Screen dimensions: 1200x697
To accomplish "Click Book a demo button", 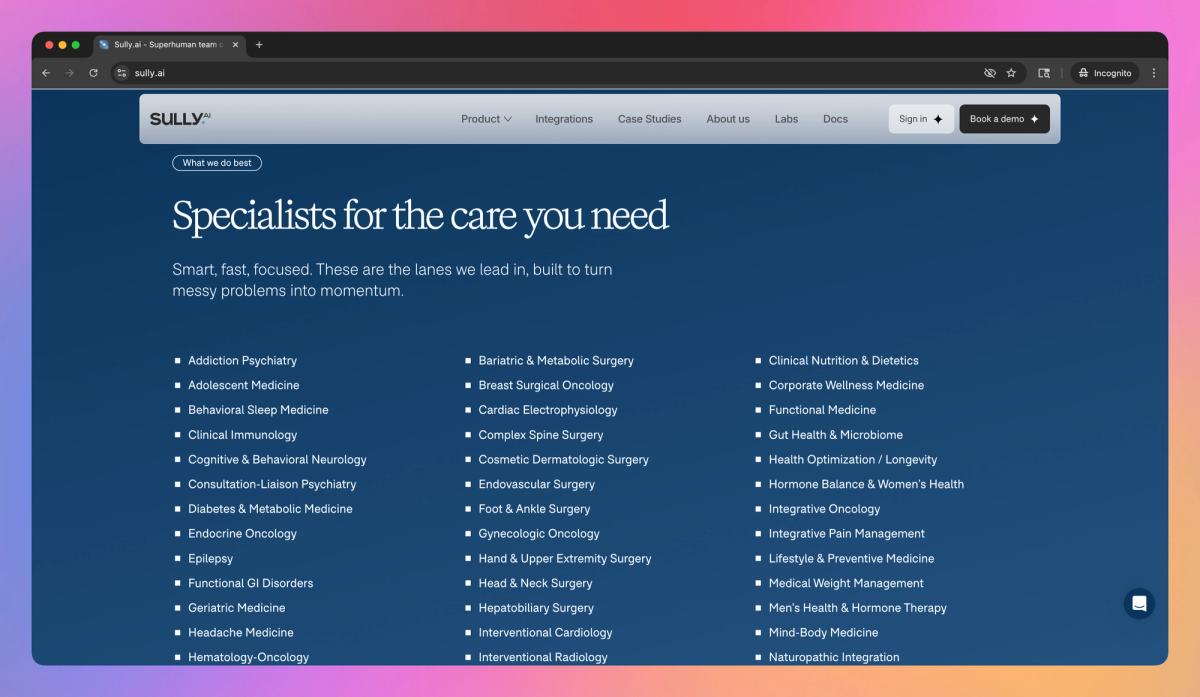I will [1004, 119].
